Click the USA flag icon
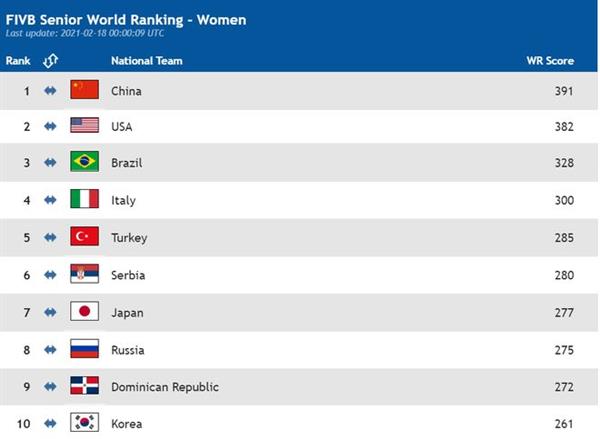 point(85,125)
